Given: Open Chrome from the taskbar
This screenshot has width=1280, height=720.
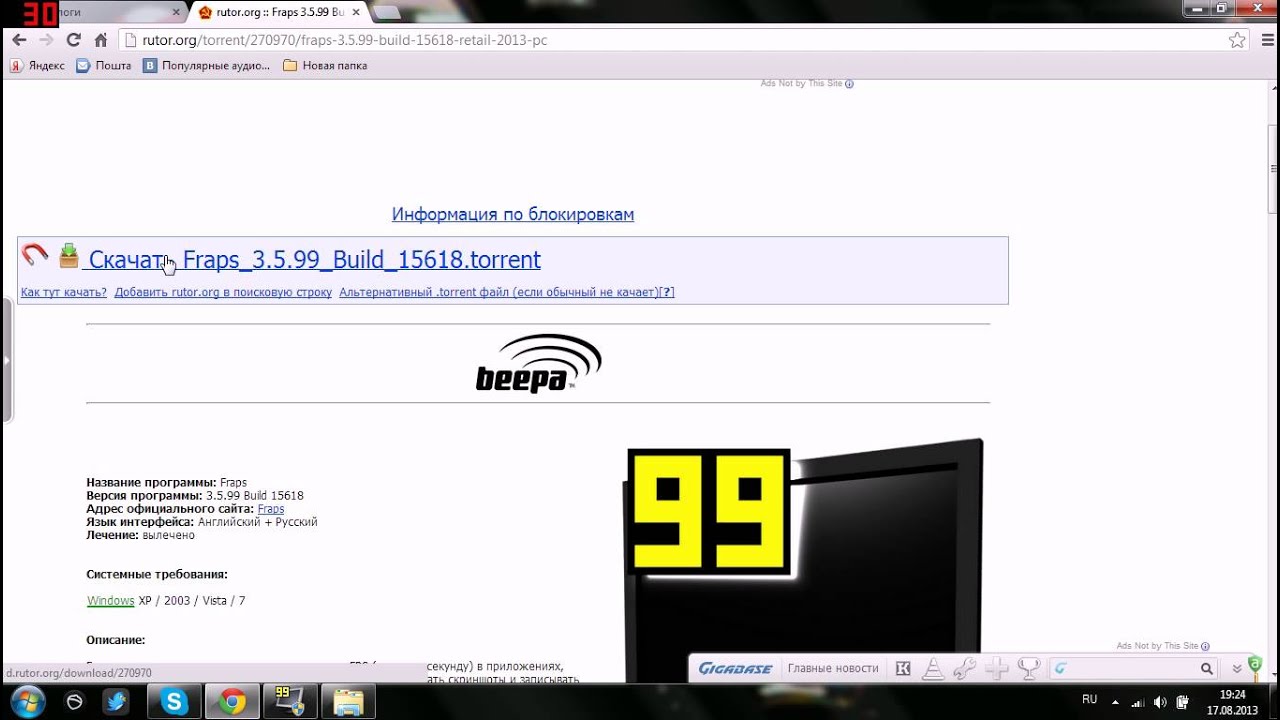Looking at the screenshot, I should click(x=232, y=702).
